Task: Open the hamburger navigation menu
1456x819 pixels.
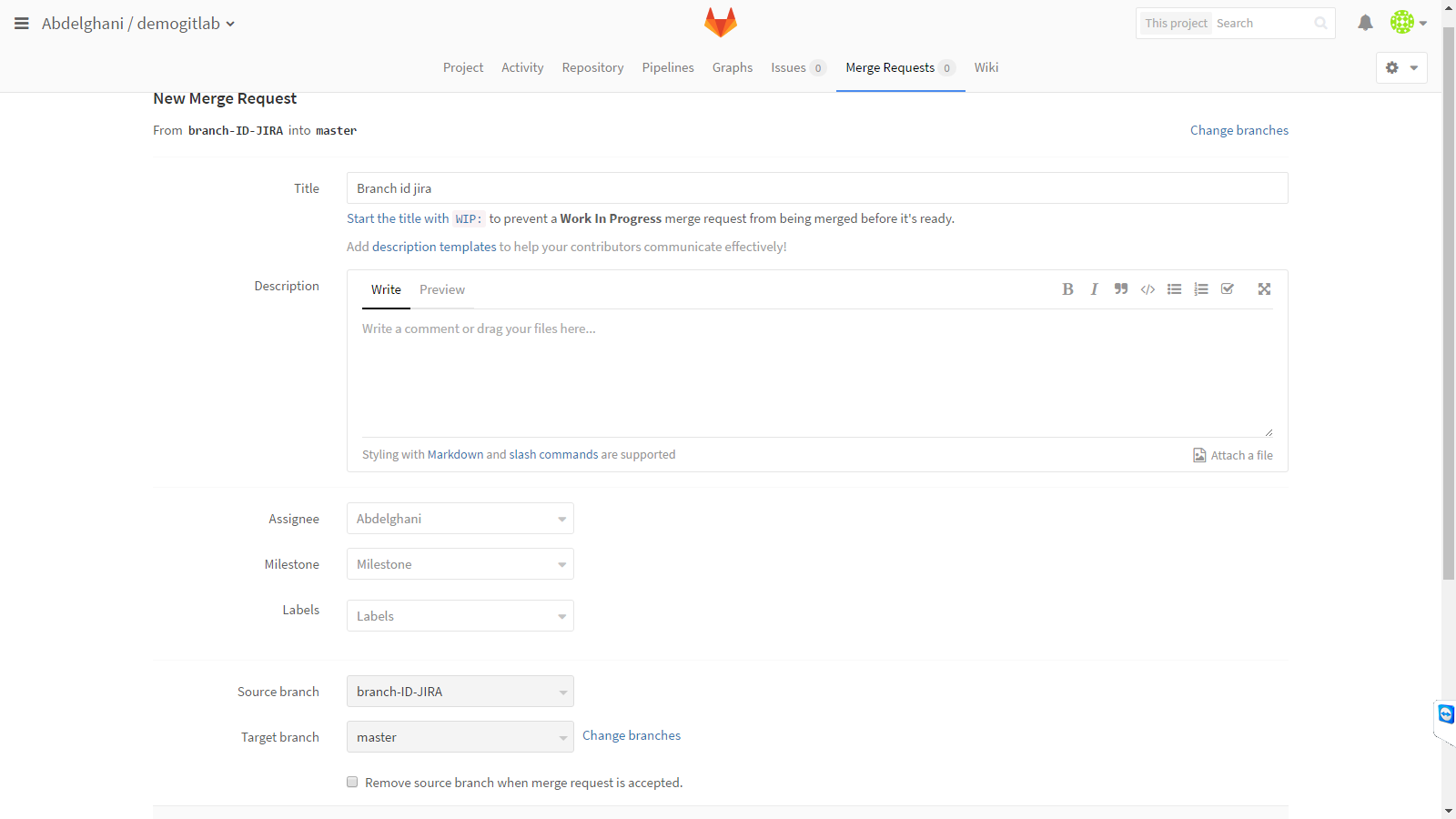Action: point(21,24)
